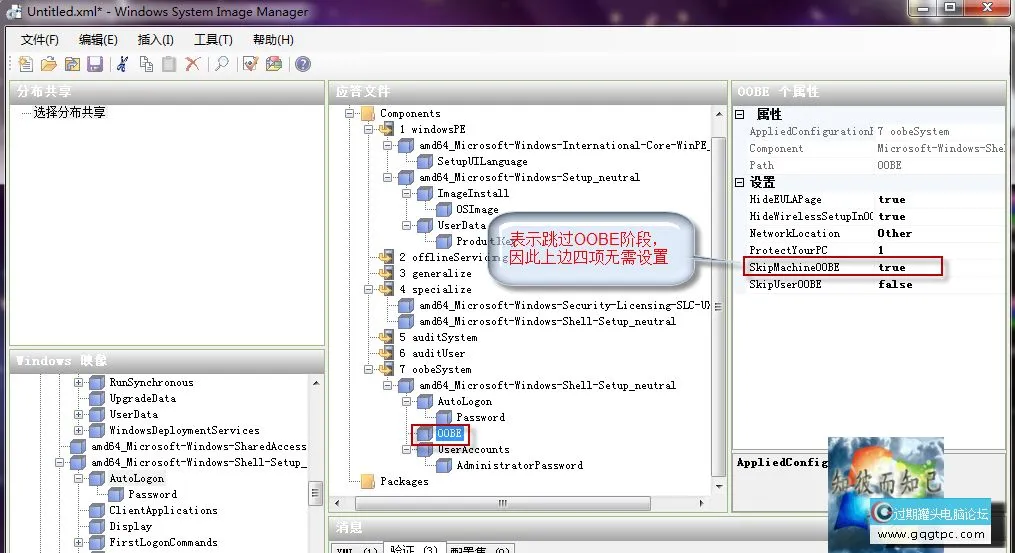Click the Packages folder icon

click(368, 481)
